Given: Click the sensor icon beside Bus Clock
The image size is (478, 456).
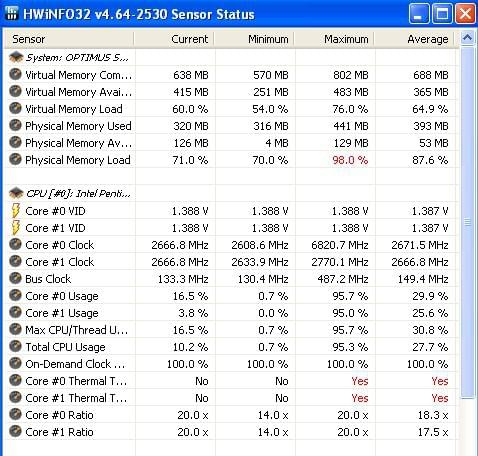Looking at the screenshot, I should pos(15,278).
